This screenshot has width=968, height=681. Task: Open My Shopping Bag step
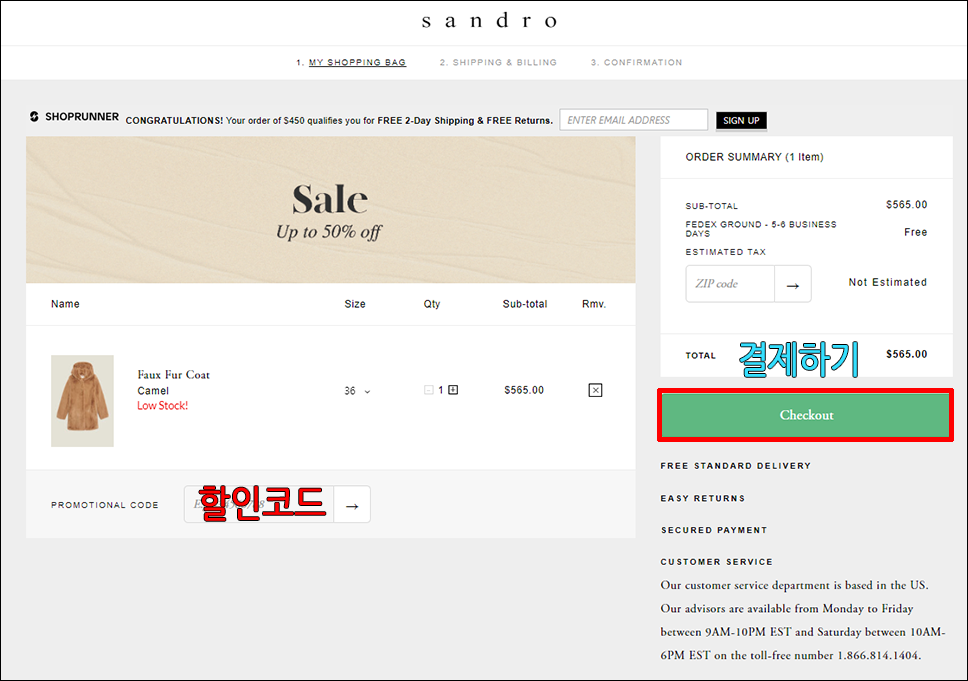click(x=357, y=62)
